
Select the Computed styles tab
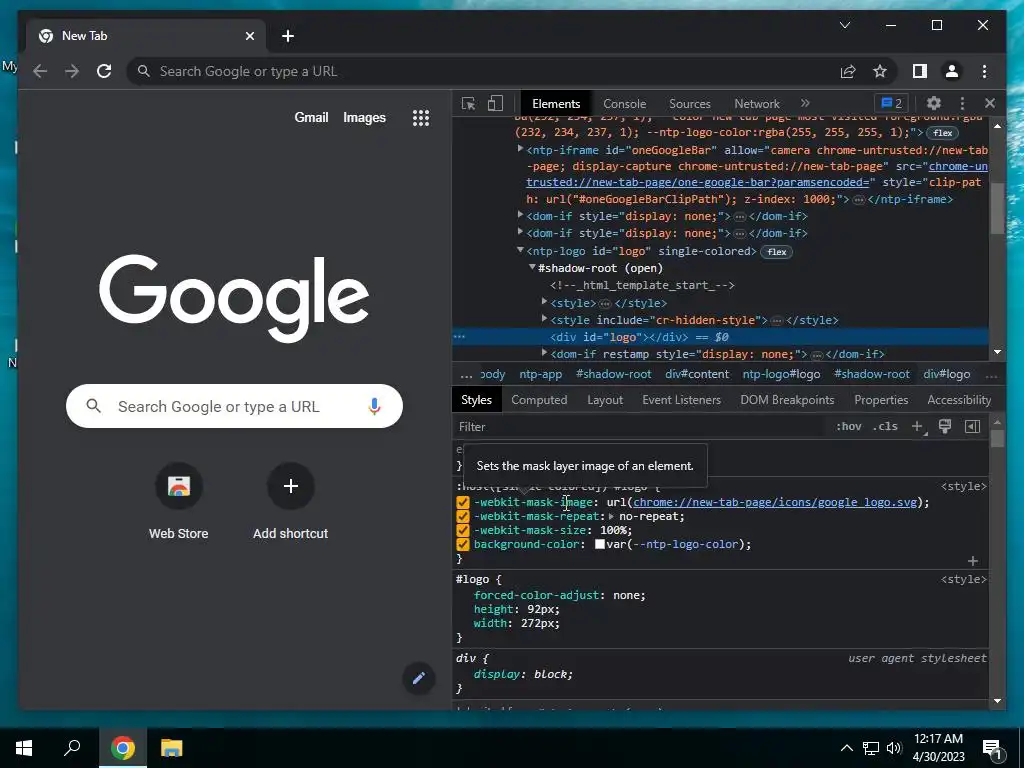point(539,400)
